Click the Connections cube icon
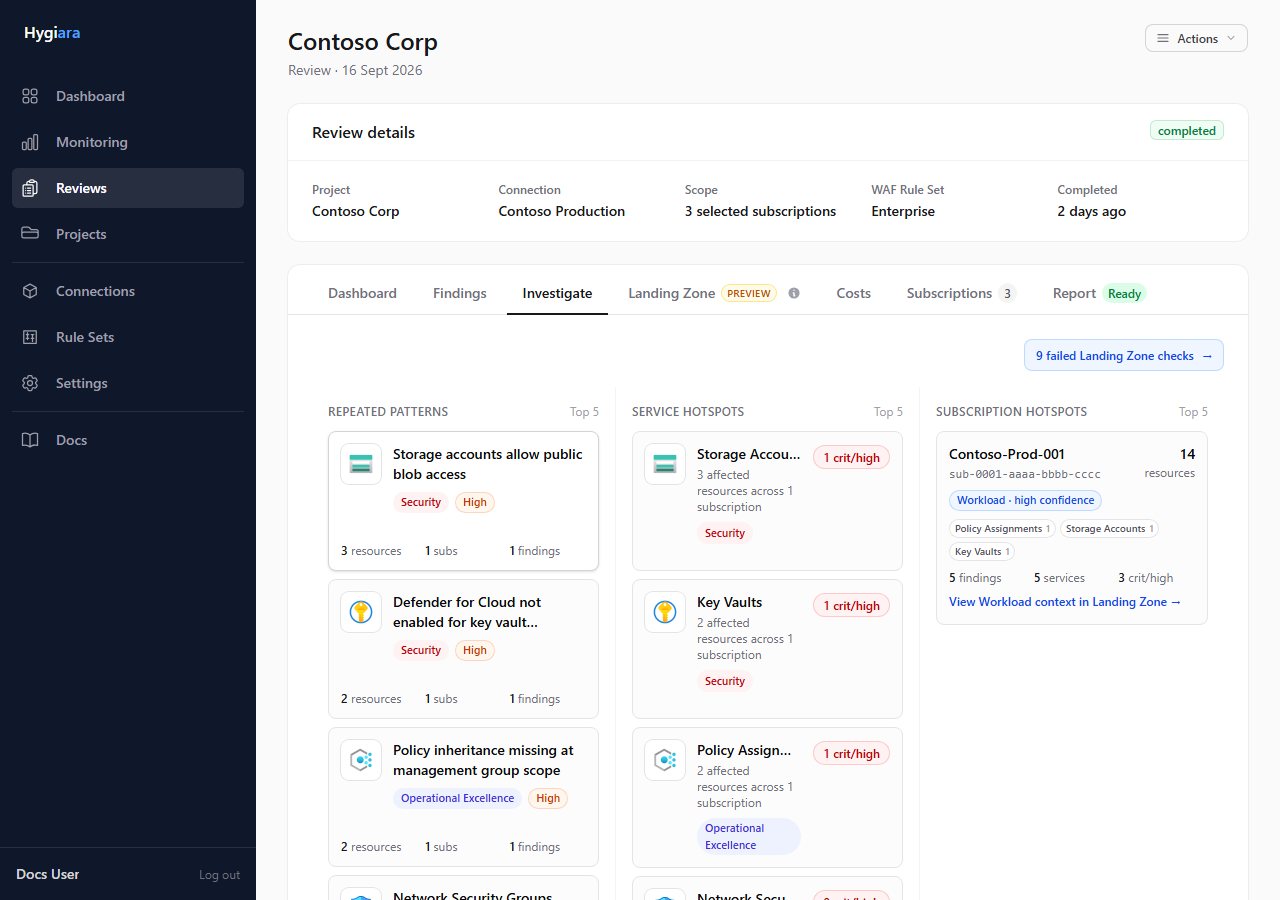This screenshot has width=1280, height=900. [30, 291]
